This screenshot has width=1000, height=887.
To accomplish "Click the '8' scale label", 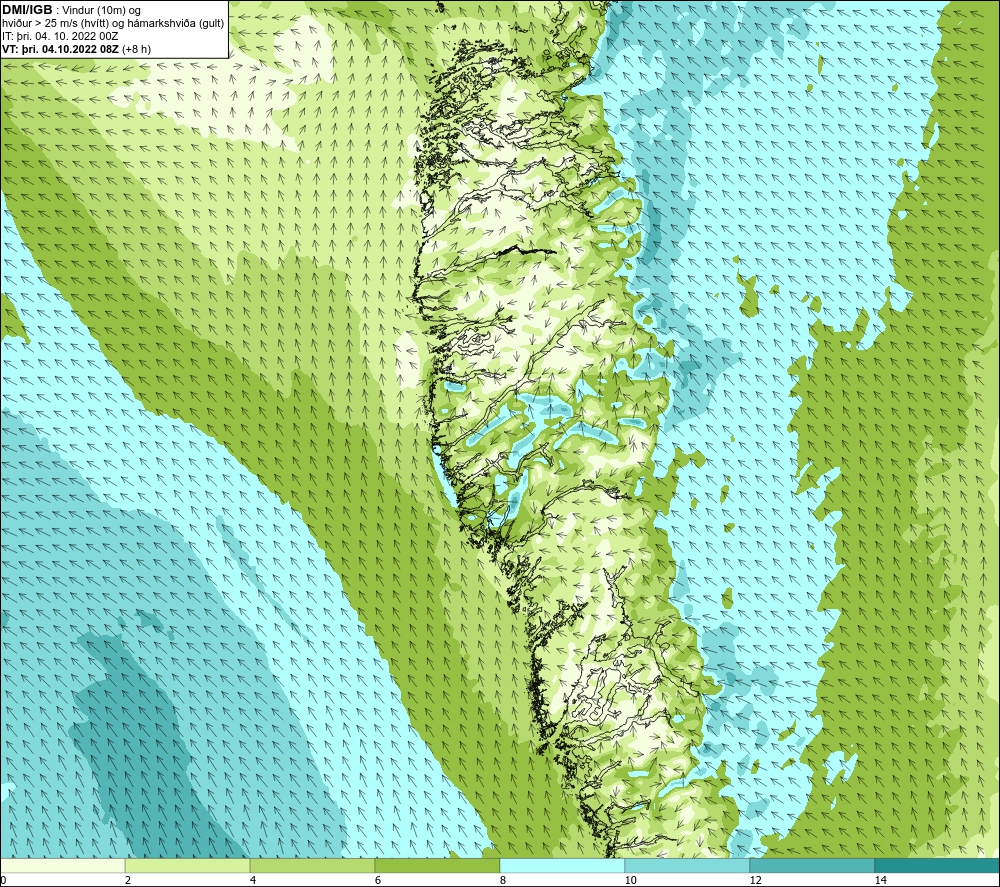I will click(x=503, y=881).
